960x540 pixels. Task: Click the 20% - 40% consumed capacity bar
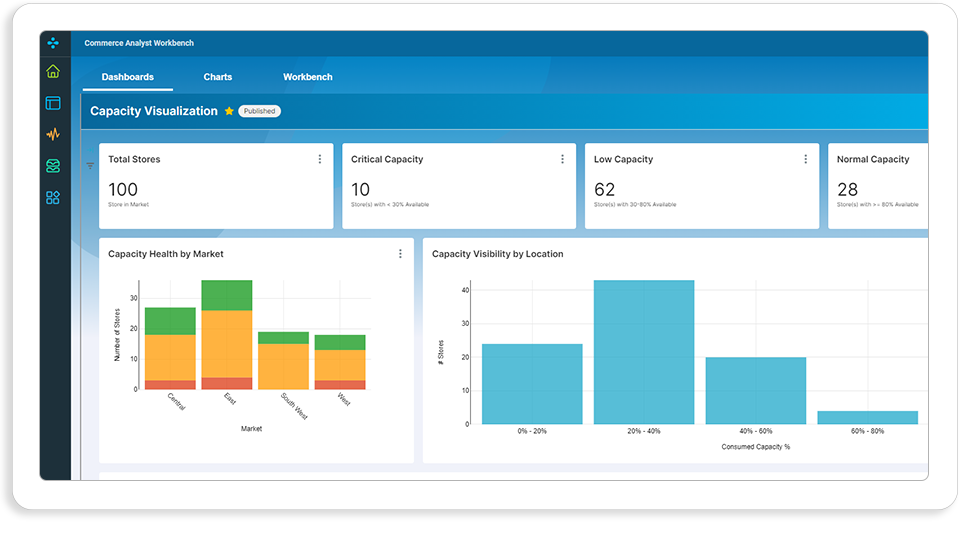click(x=643, y=352)
